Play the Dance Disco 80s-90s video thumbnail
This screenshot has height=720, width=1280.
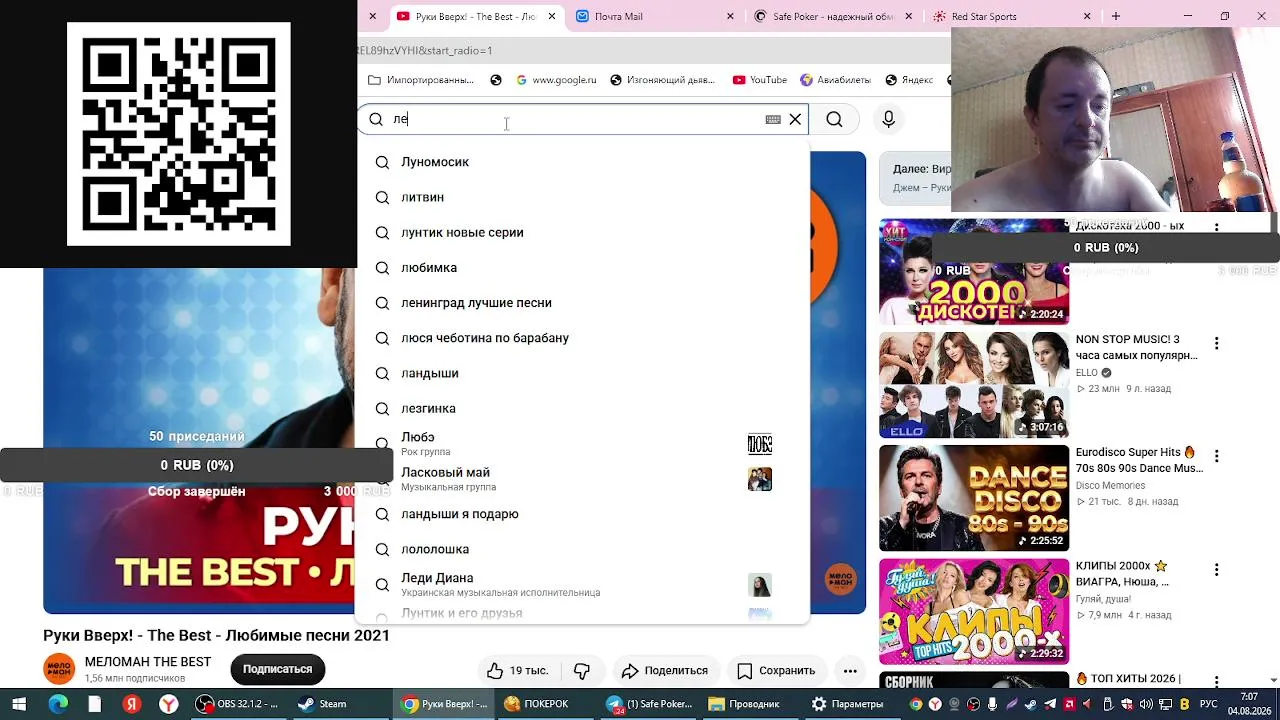pos(974,498)
